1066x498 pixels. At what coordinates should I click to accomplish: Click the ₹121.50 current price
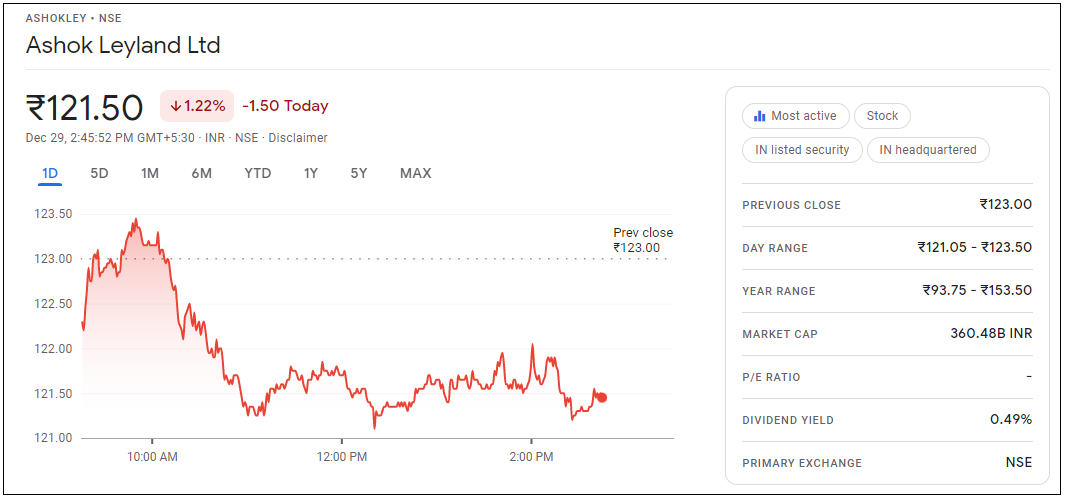click(x=84, y=107)
